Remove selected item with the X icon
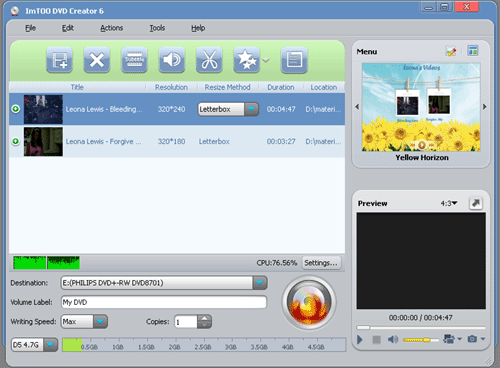500x368 pixels. pyautogui.click(x=97, y=60)
